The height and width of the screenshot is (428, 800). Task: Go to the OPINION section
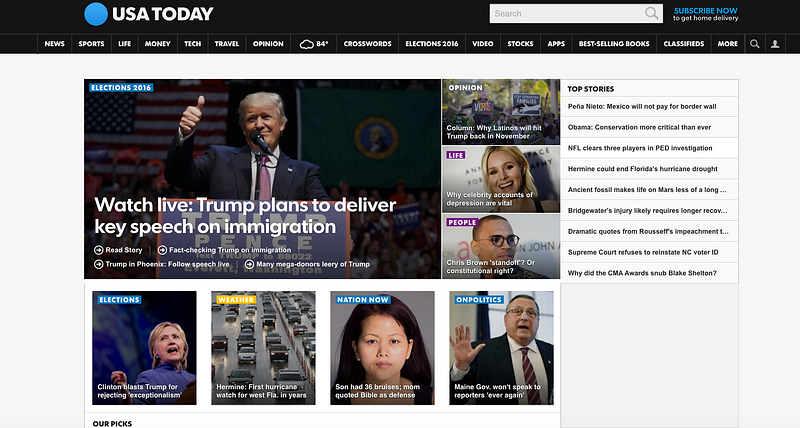tap(268, 44)
